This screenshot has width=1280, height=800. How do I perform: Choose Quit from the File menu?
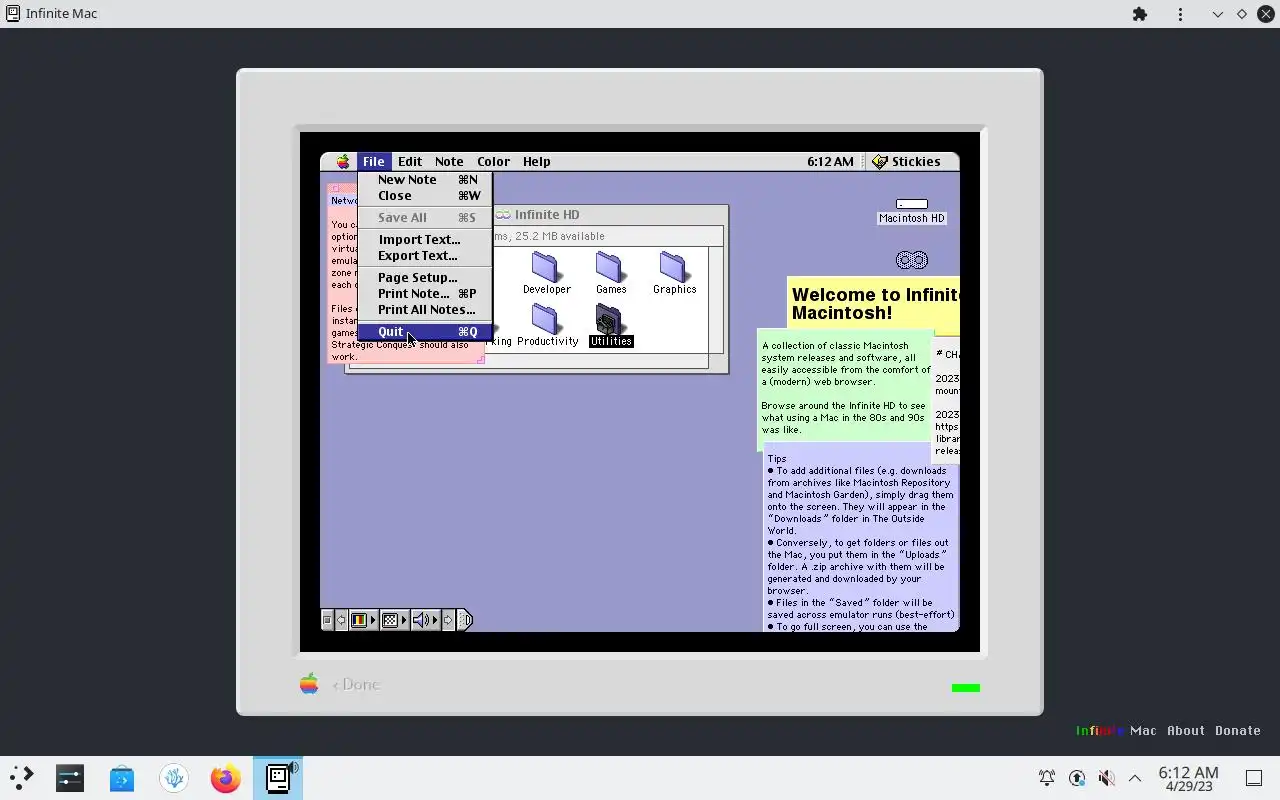[x=425, y=332]
